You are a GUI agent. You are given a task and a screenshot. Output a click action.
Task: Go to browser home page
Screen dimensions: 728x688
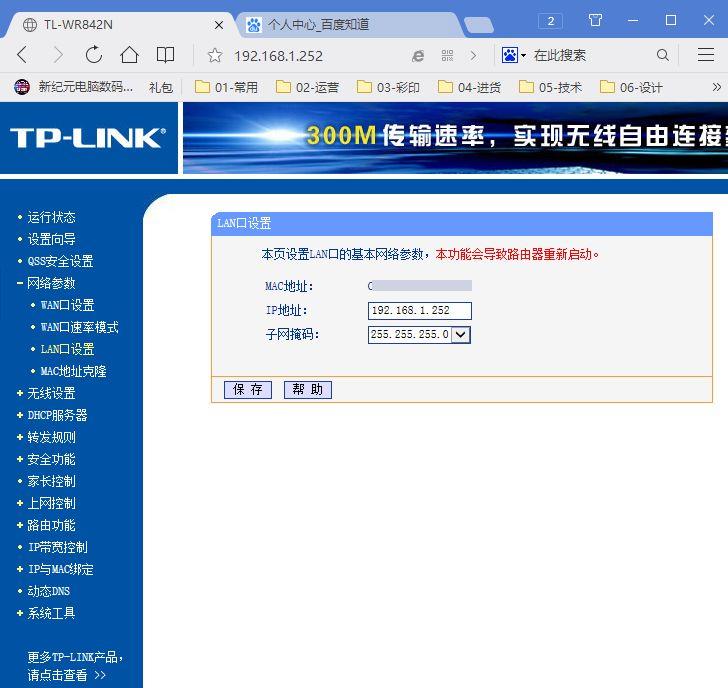129,55
